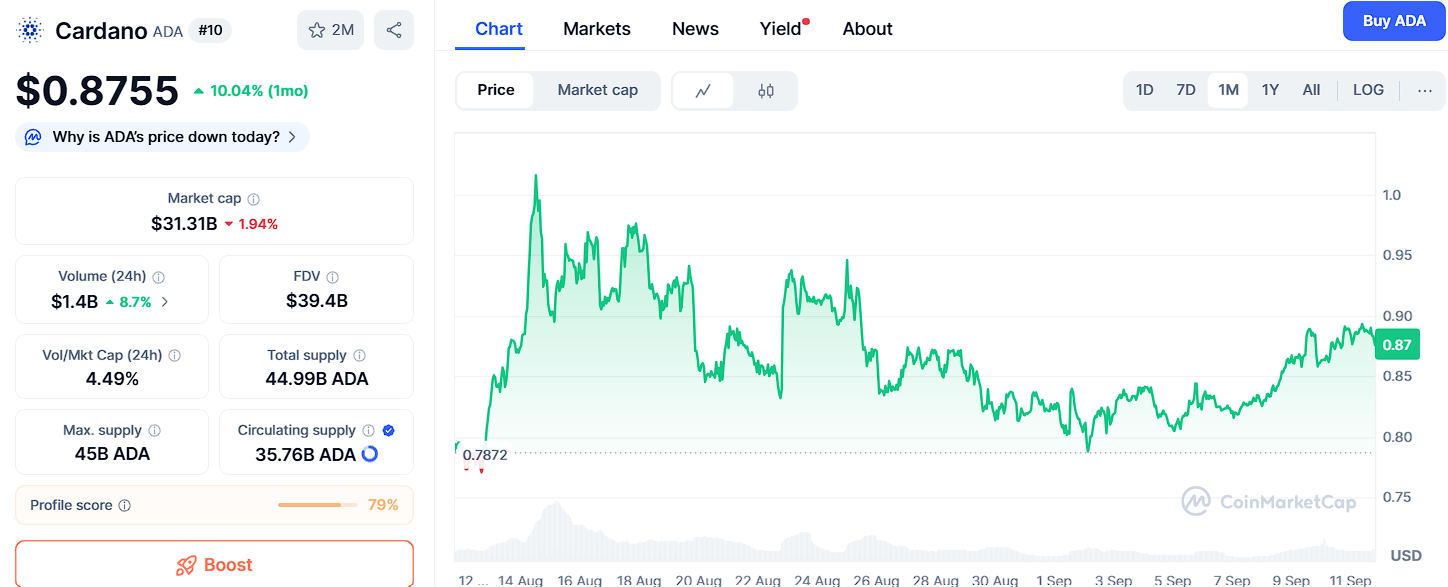Click the info icon beside Market cap
Viewport: 1448px width, 587px height.
click(x=254, y=199)
